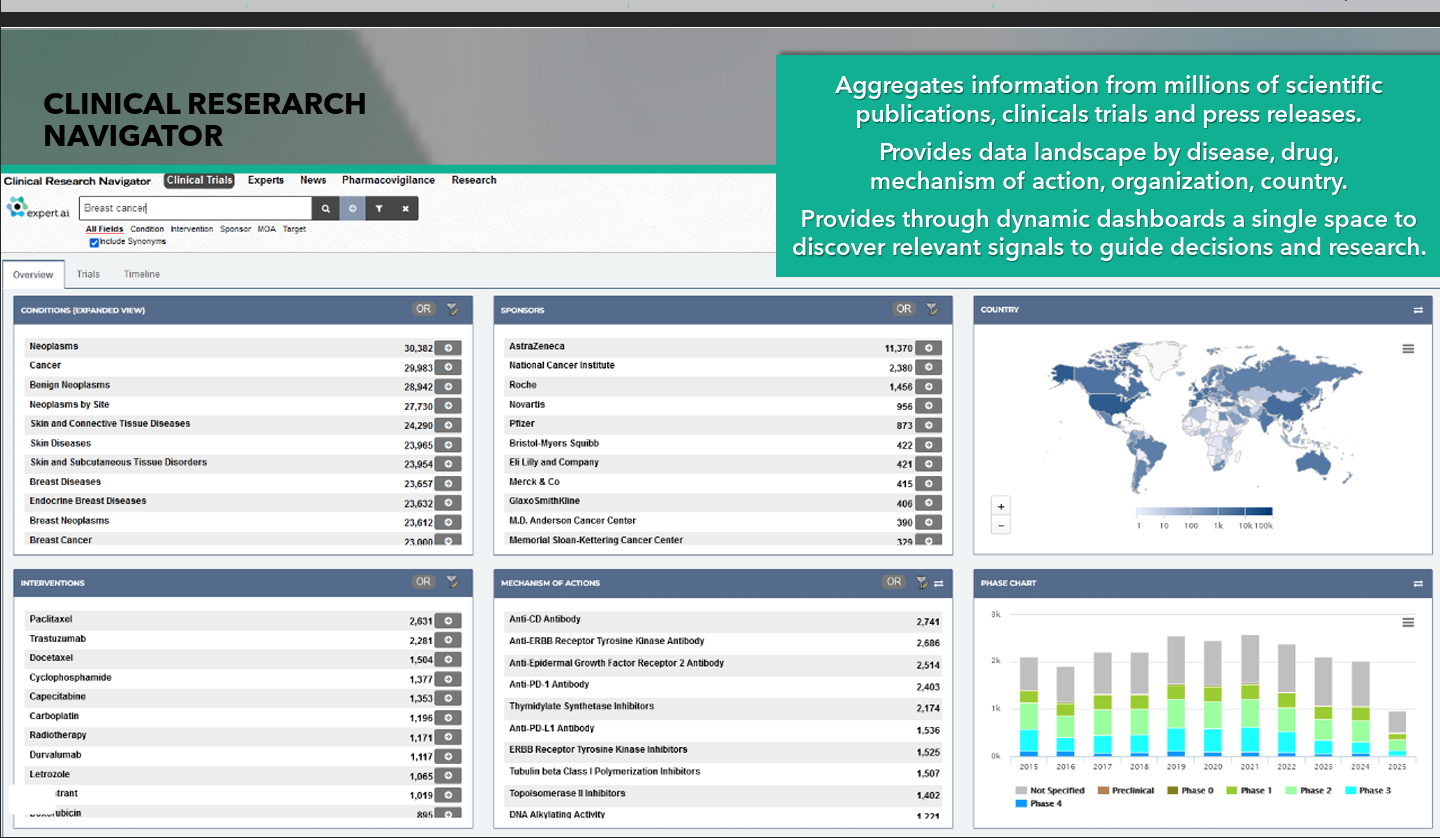Uncheck Include Synonyms checkbox
Viewport: 1440px width, 838px height.
click(94, 242)
